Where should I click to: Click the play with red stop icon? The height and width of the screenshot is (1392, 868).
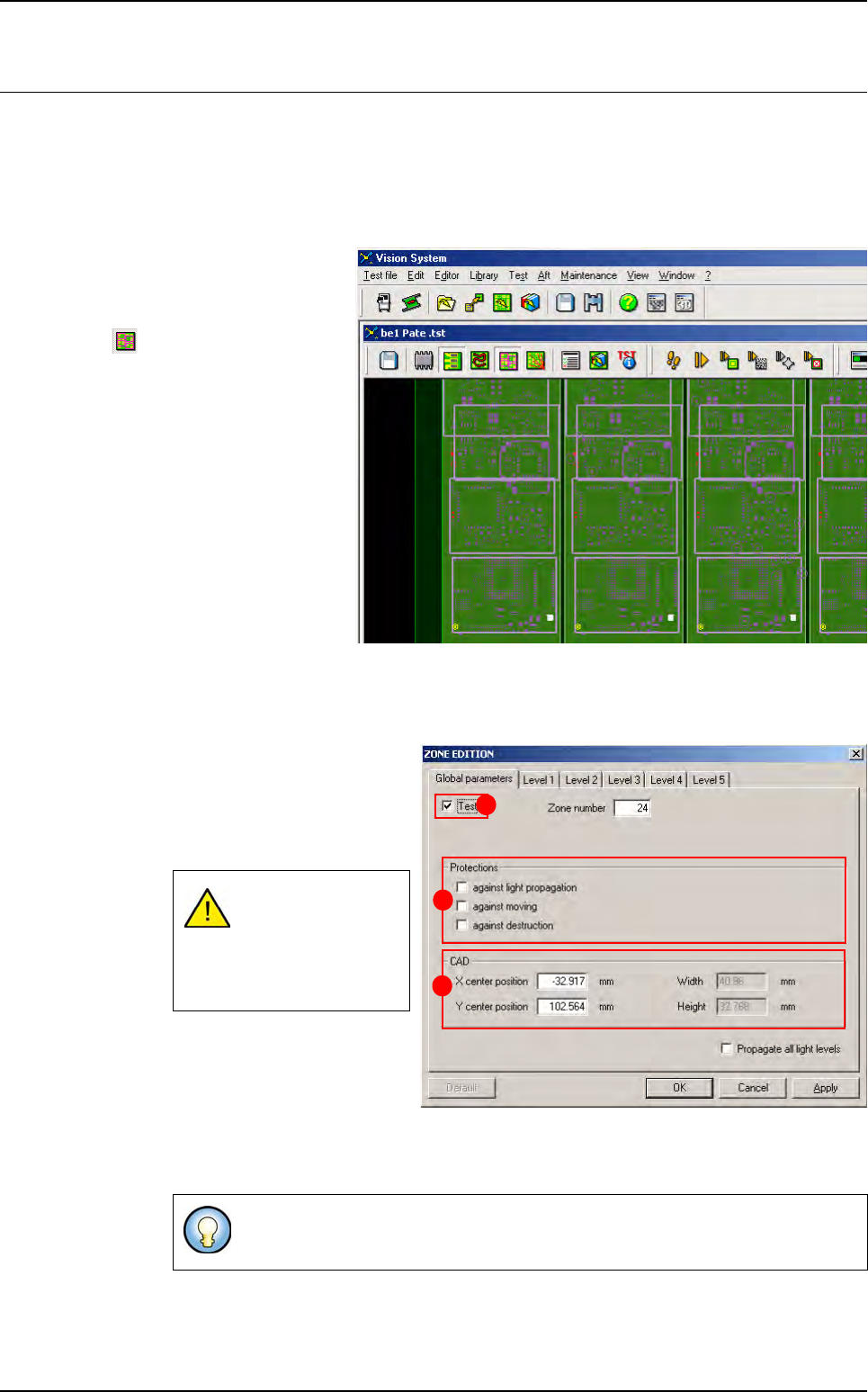click(x=813, y=361)
